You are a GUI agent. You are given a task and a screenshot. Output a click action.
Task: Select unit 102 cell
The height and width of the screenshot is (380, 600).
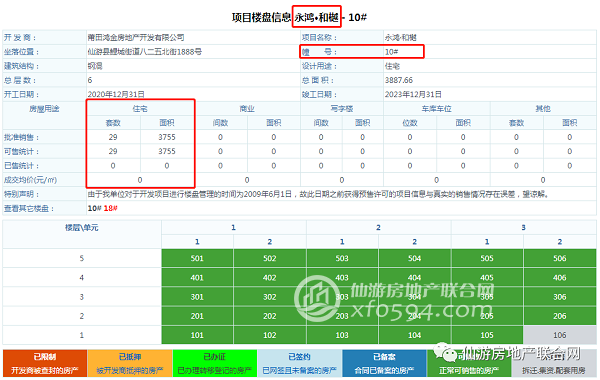pyautogui.click(x=270, y=335)
